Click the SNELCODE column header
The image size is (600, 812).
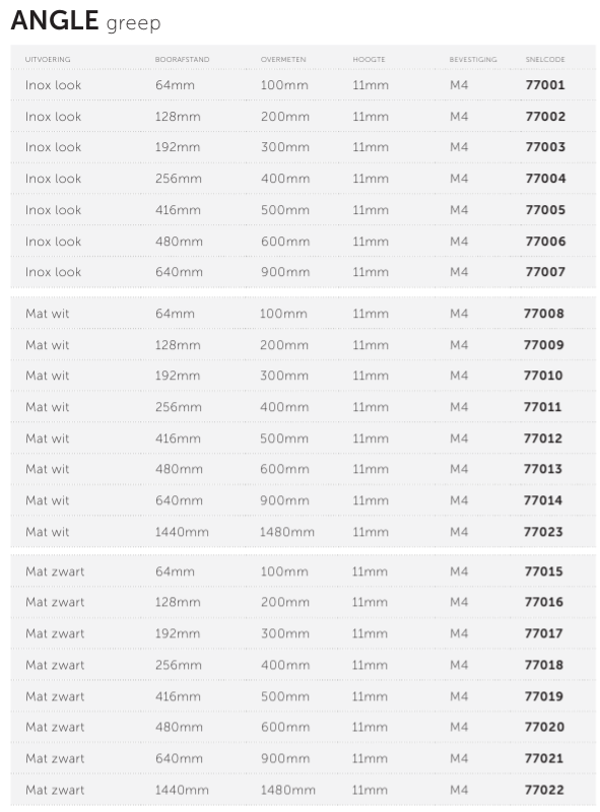click(x=545, y=60)
